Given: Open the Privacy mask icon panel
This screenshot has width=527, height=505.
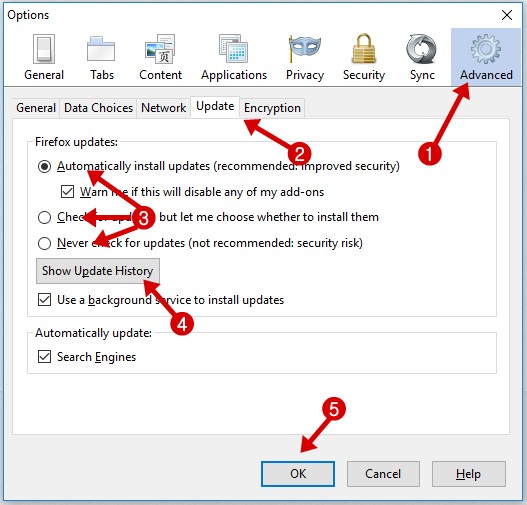Looking at the screenshot, I should pos(305,57).
